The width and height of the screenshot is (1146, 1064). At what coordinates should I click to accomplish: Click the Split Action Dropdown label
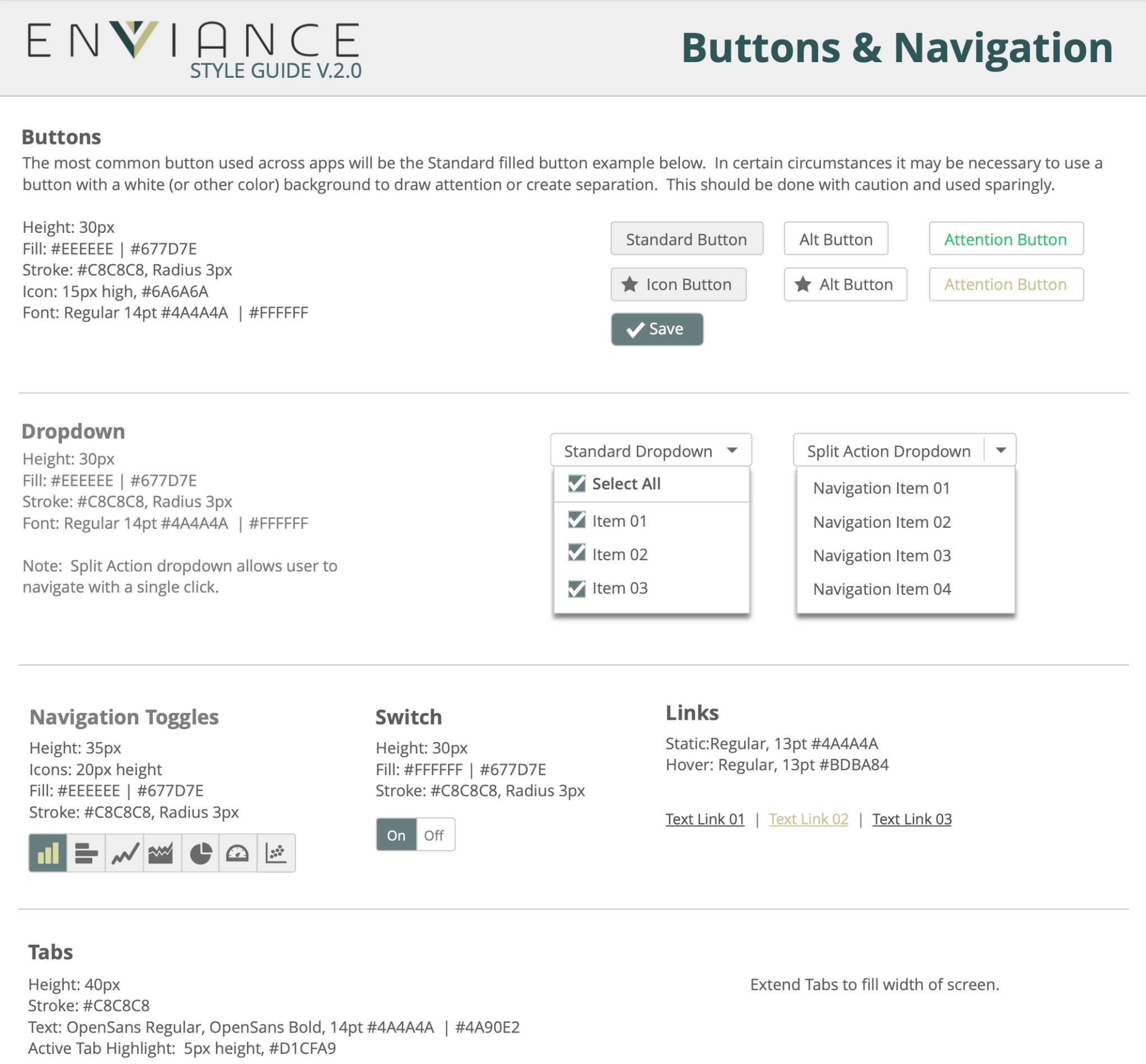889,451
